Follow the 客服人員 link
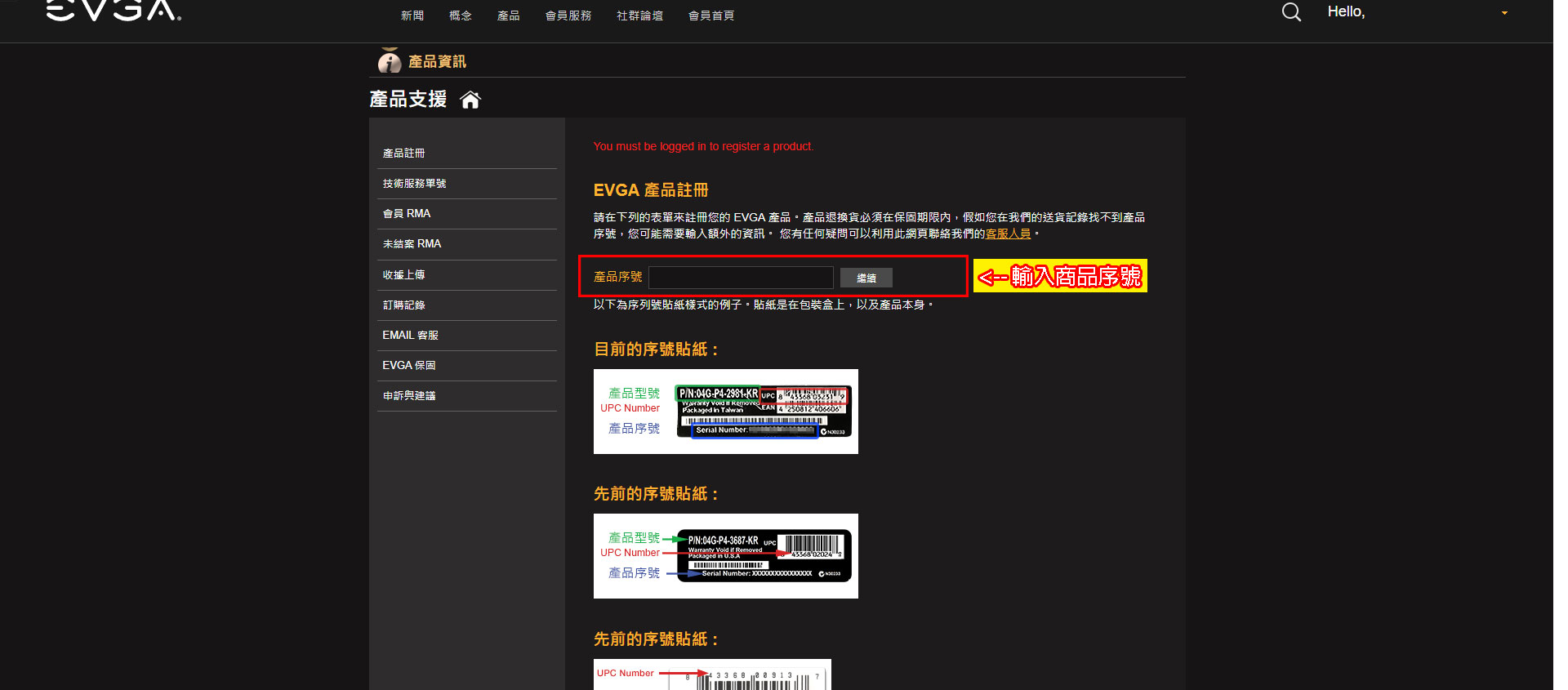Screen dimensions: 1568x690 pos(1008,234)
